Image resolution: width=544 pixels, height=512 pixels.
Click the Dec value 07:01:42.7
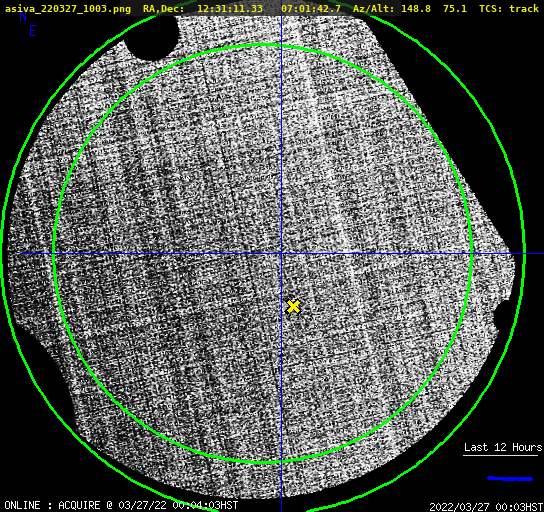click(311, 8)
